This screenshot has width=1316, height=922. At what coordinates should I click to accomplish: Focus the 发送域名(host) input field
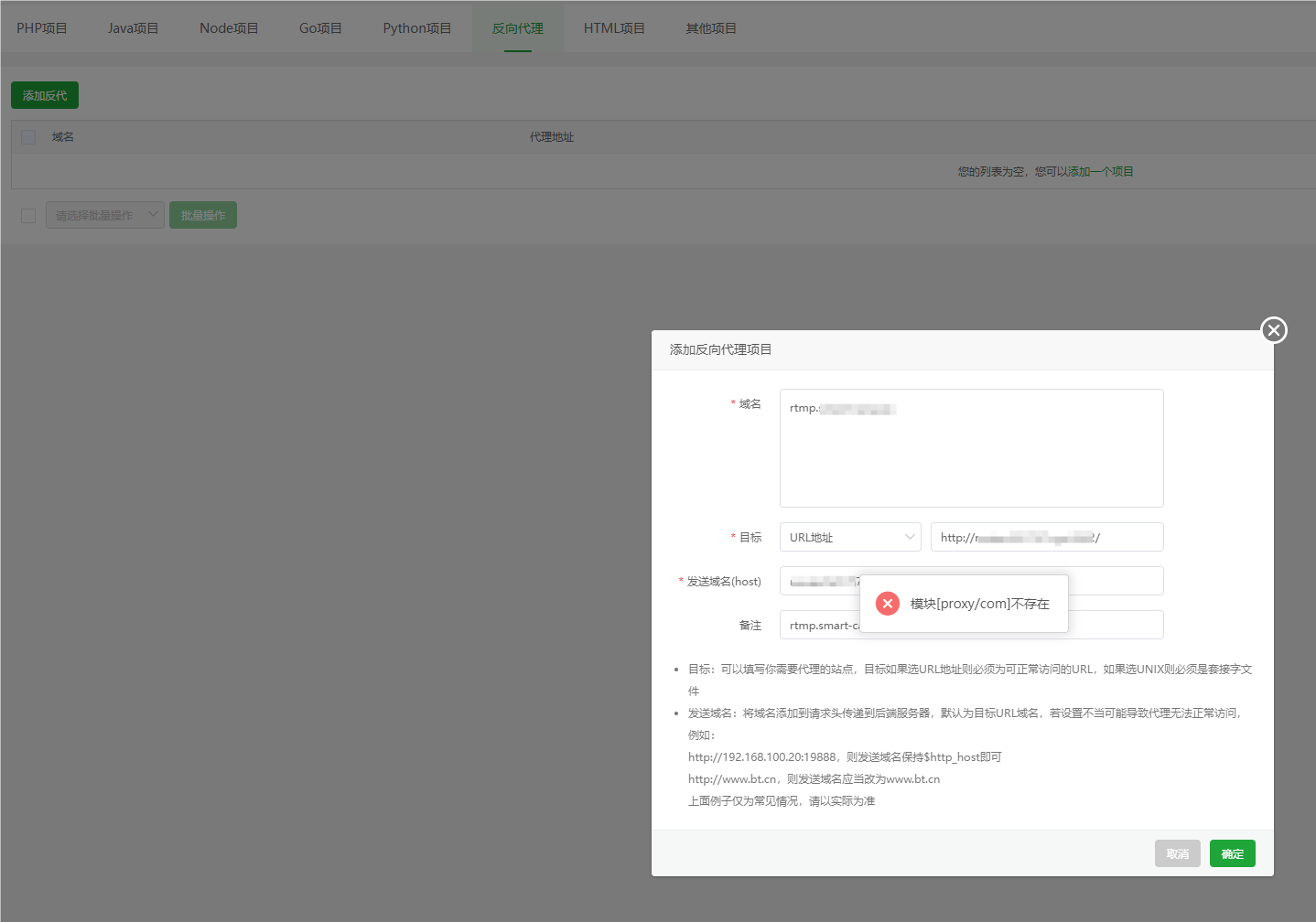971,581
